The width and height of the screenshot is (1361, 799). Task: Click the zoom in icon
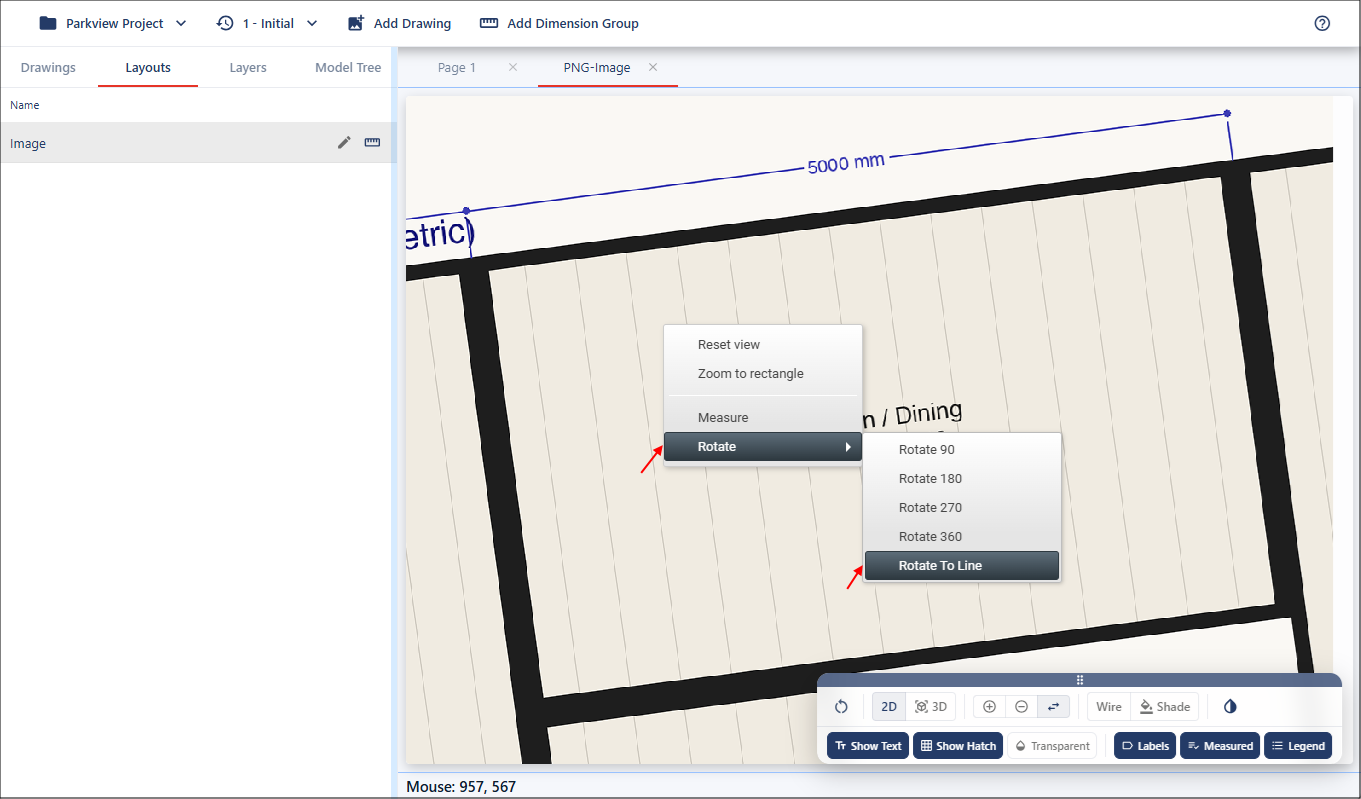[x=989, y=706]
